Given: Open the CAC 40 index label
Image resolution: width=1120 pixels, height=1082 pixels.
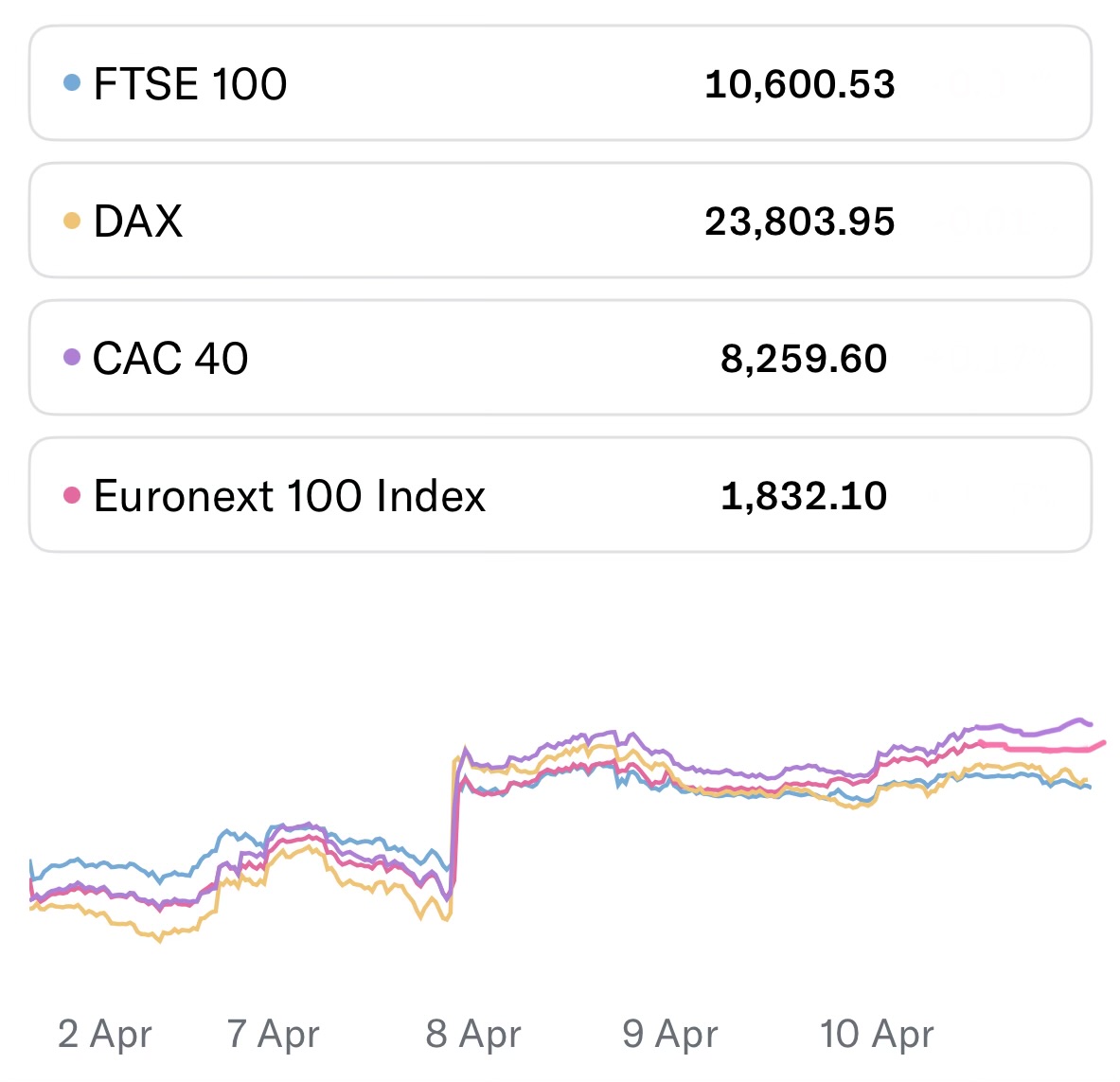Looking at the screenshot, I should tap(170, 358).
